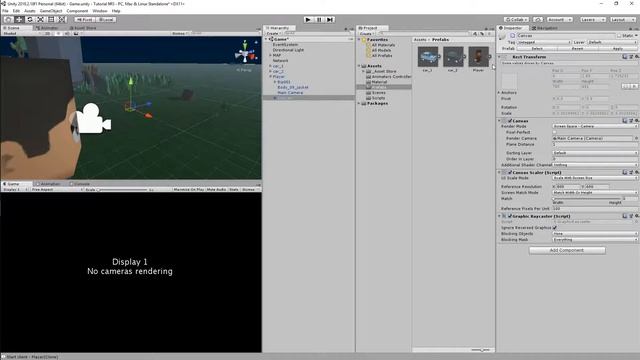Open the Assets menu
Image resolution: width=640 pixels, height=360 pixels.
pyautogui.click(x=30, y=11)
